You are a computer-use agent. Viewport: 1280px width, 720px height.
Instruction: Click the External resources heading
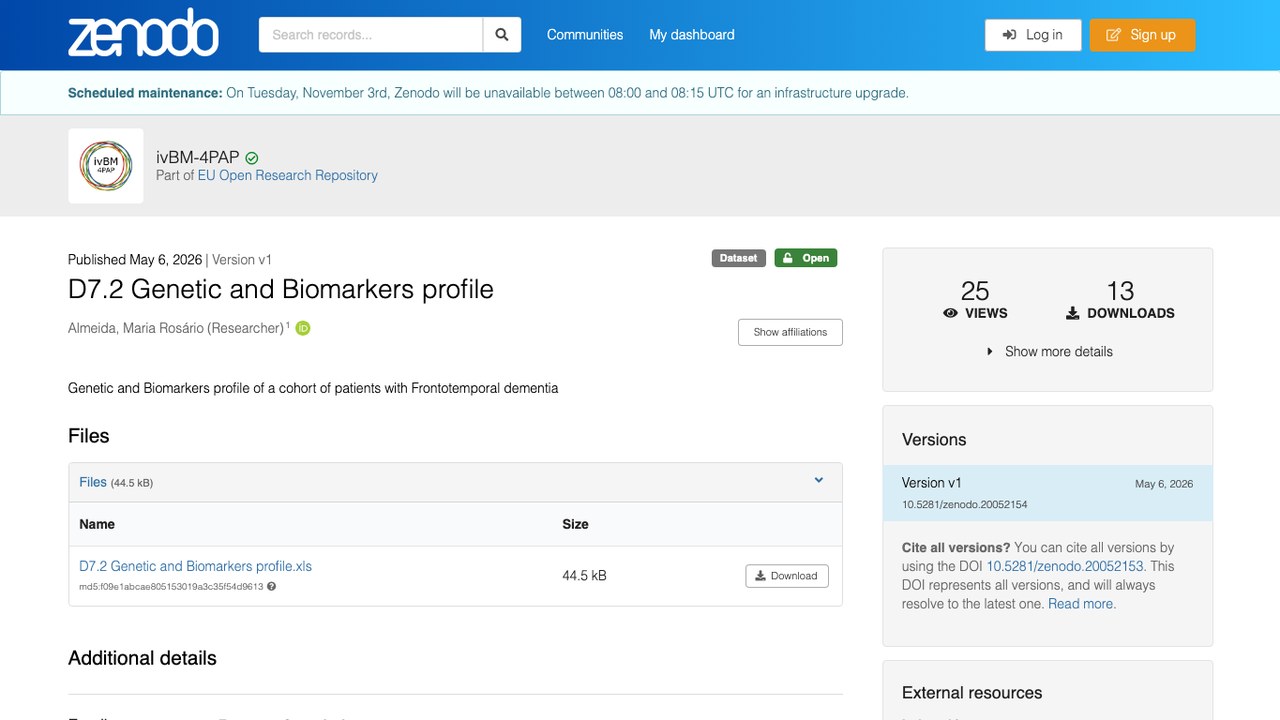pos(972,693)
